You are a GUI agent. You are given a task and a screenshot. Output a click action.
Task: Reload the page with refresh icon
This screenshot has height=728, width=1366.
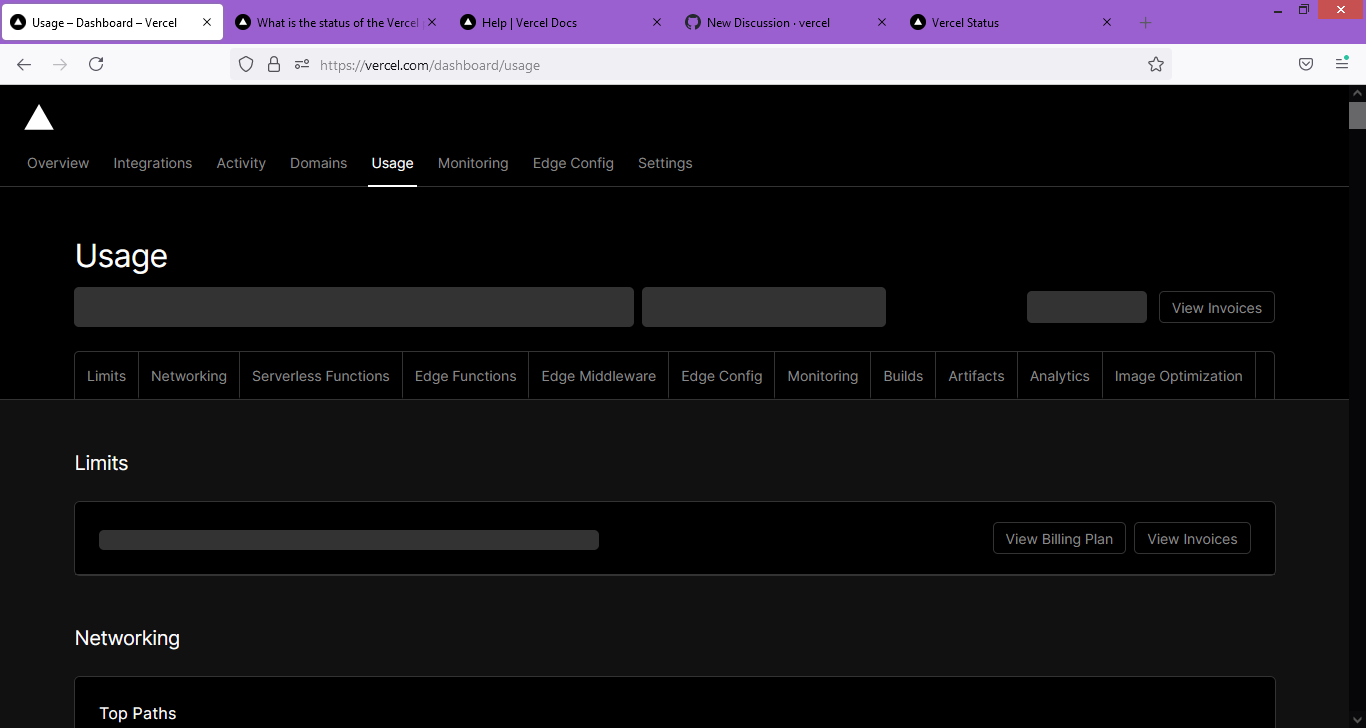[96, 64]
